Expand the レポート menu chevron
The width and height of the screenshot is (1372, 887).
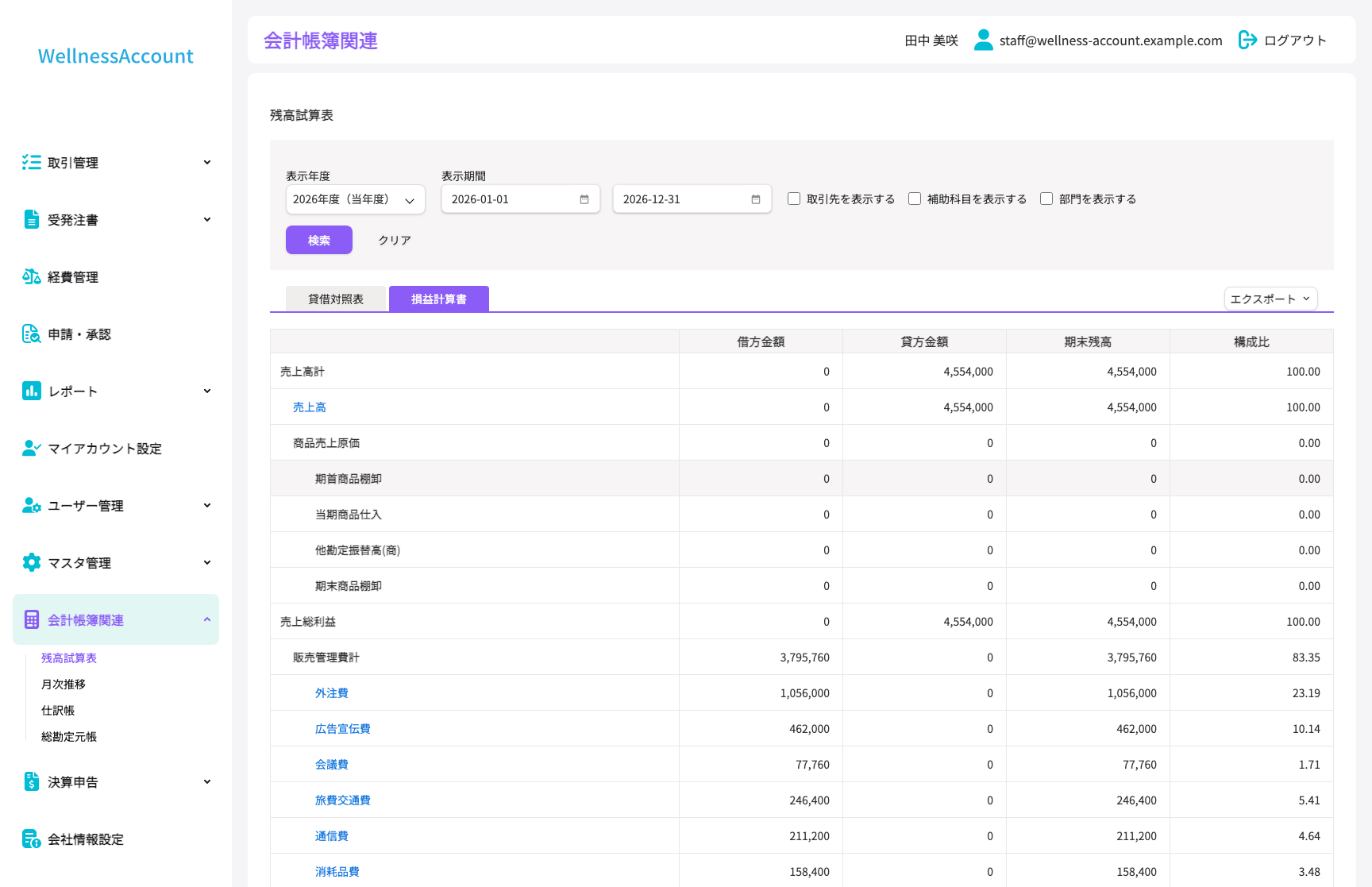pos(207,391)
